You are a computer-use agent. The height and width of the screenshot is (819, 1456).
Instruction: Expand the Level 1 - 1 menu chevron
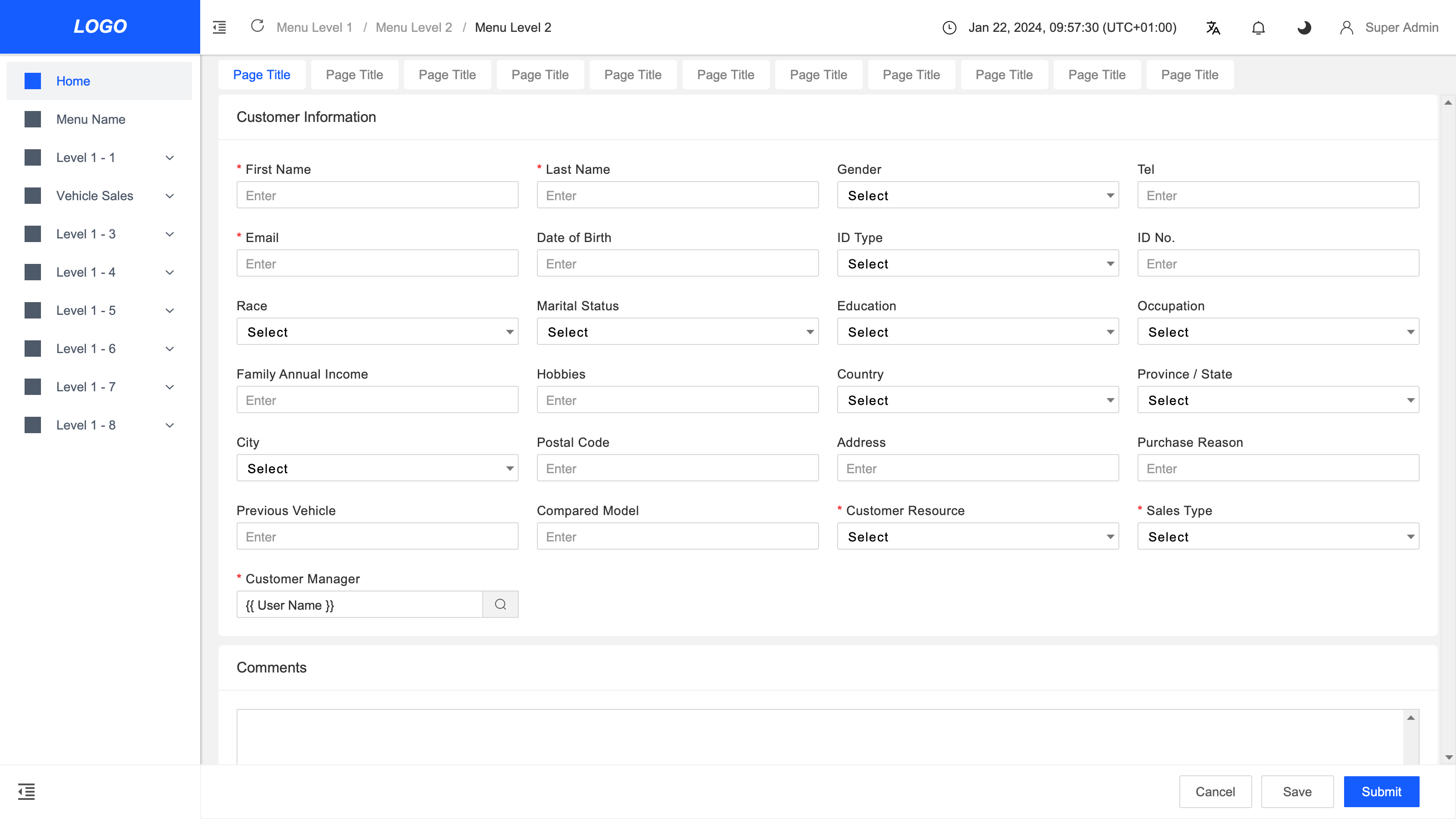pos(170,158)
